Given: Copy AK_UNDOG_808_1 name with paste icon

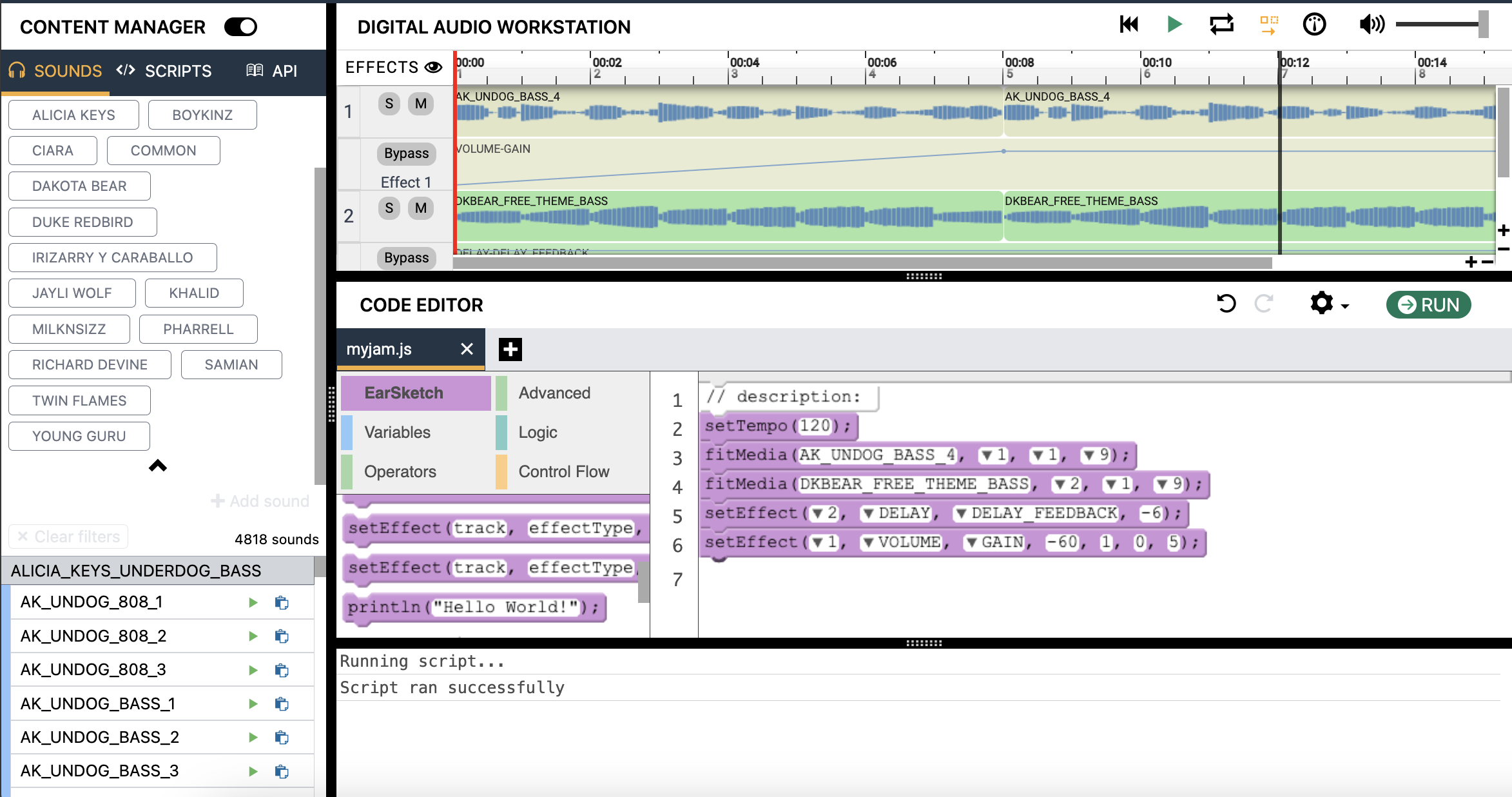Looking at the screenshot, I should [282, 602].
